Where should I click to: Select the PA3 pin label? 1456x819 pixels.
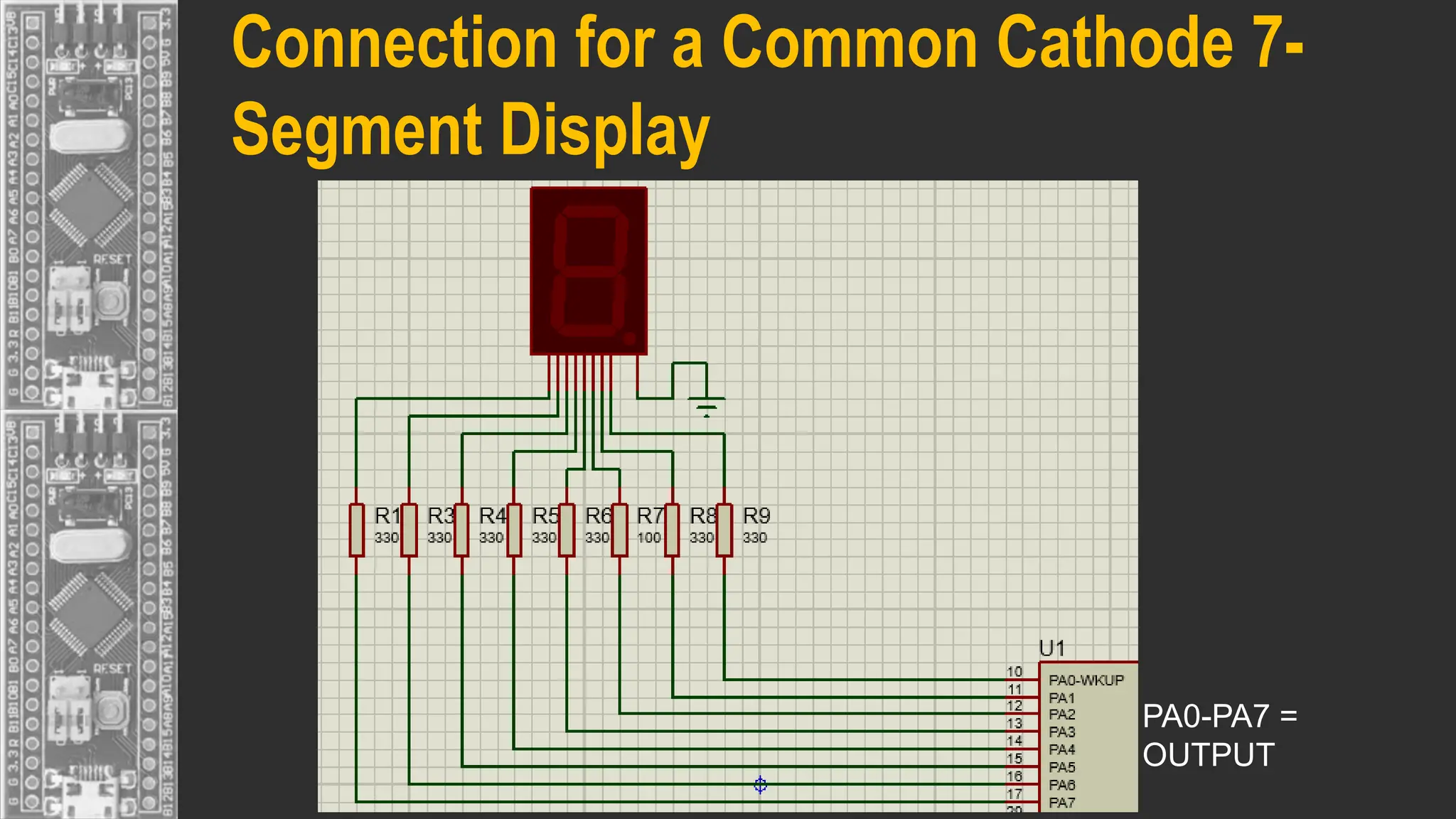coord(1062,732)
